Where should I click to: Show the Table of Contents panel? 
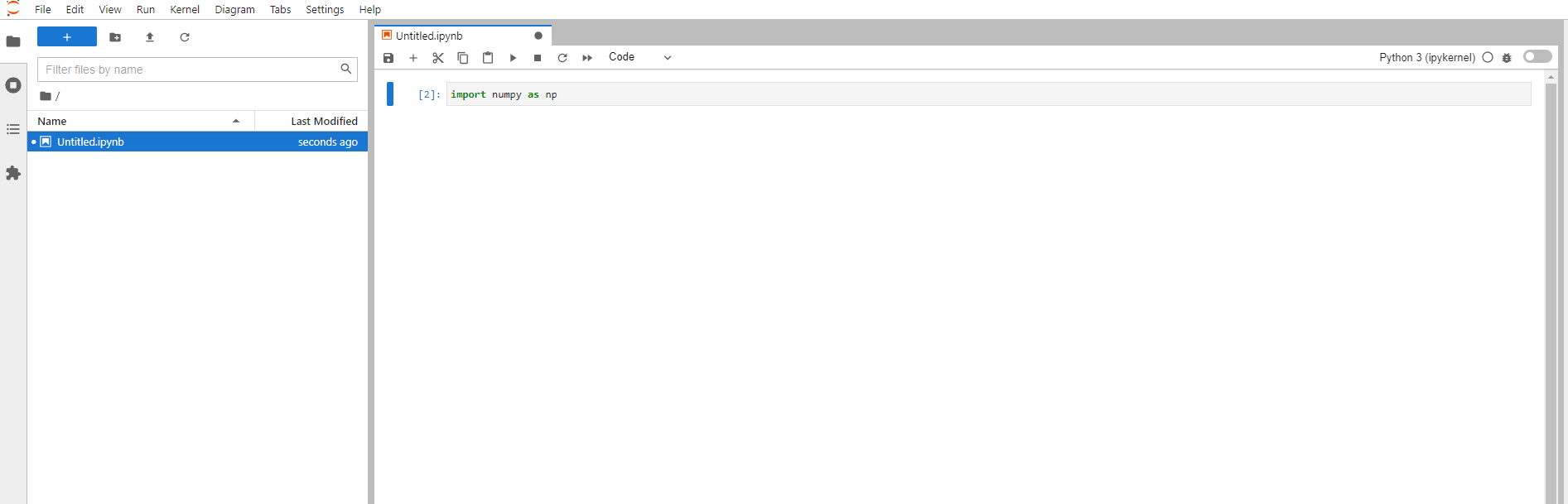pos(13,129)
